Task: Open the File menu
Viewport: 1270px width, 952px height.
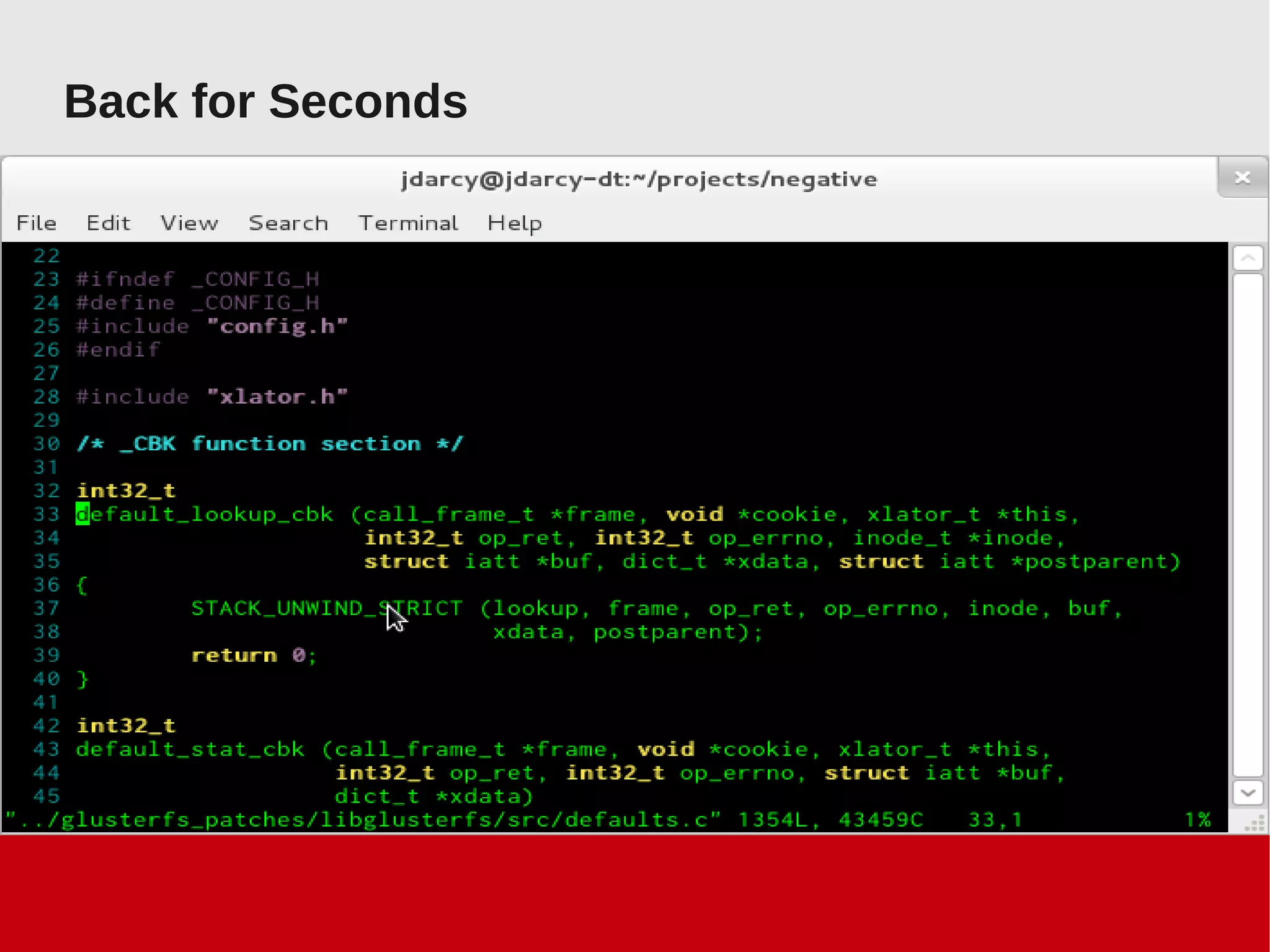Action: (x=37, y=223)
